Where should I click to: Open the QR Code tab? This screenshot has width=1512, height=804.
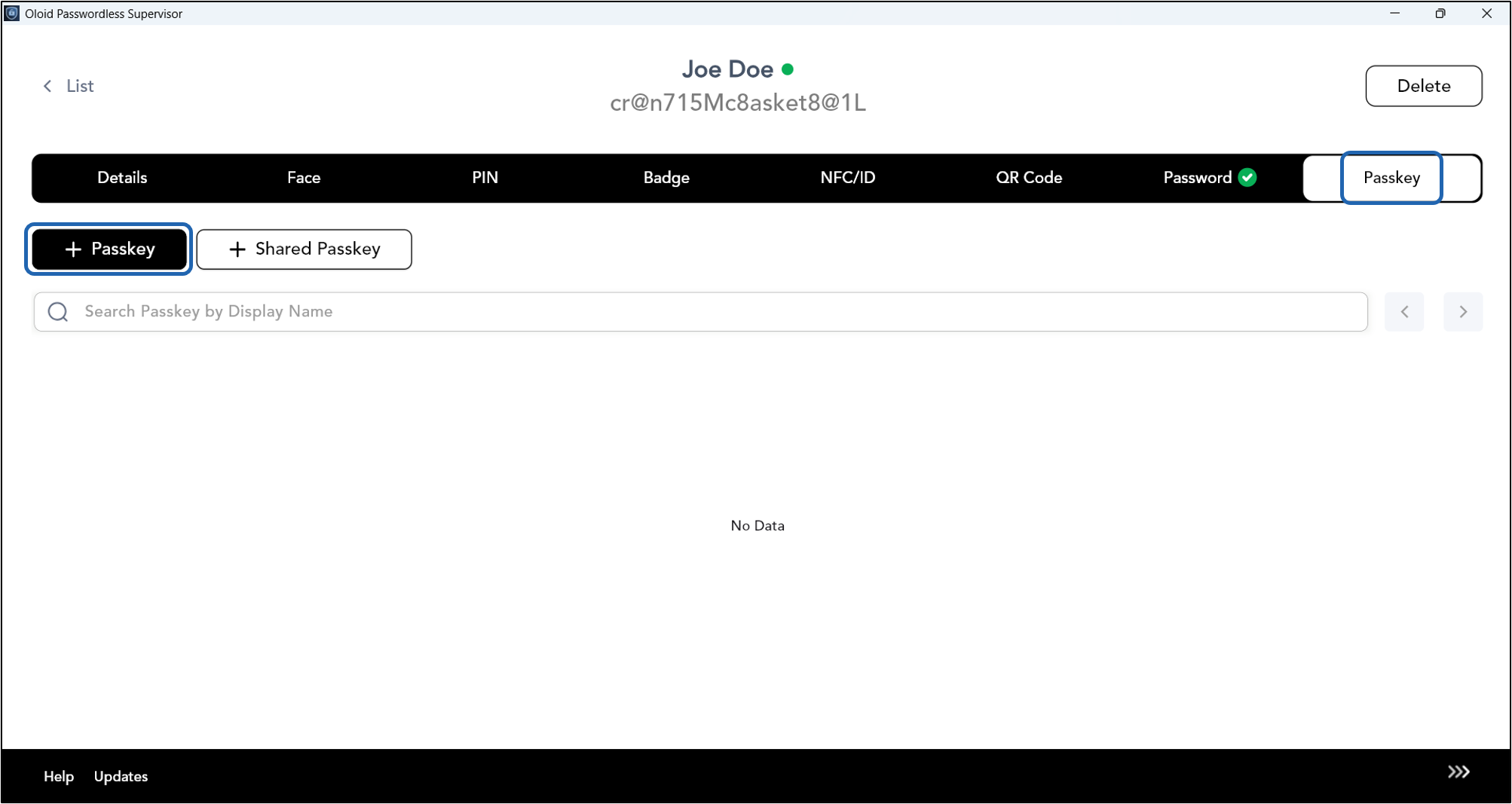1029,178
